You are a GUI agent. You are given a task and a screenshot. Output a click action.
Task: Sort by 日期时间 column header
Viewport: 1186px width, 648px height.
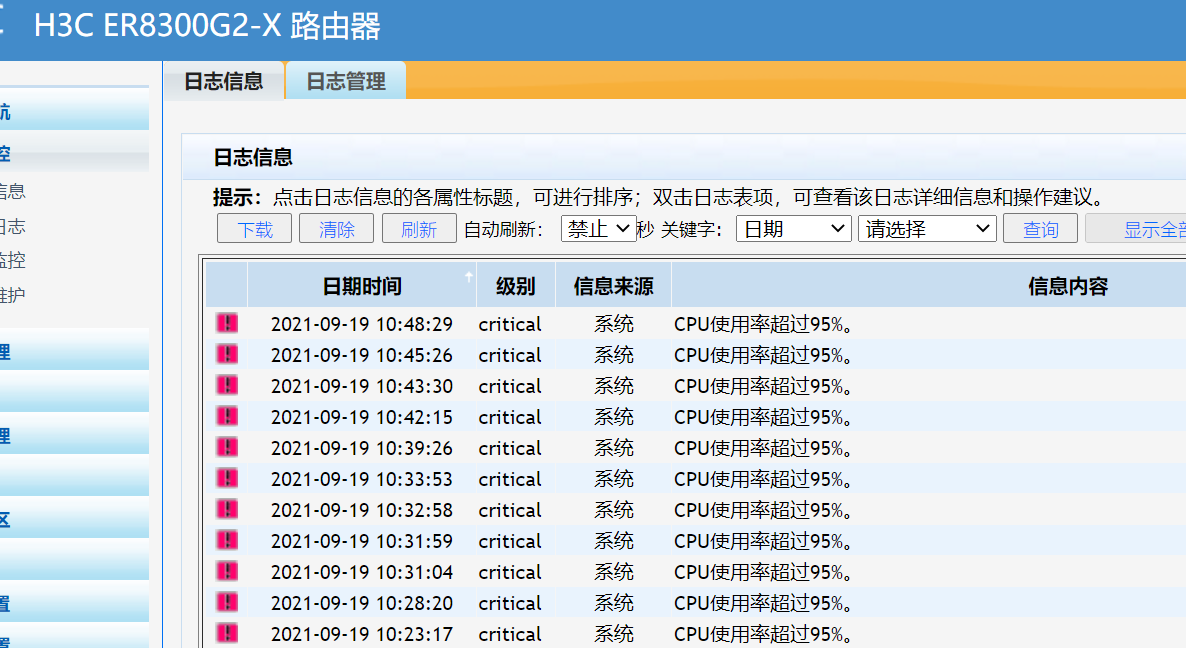(x=362, y=286)
